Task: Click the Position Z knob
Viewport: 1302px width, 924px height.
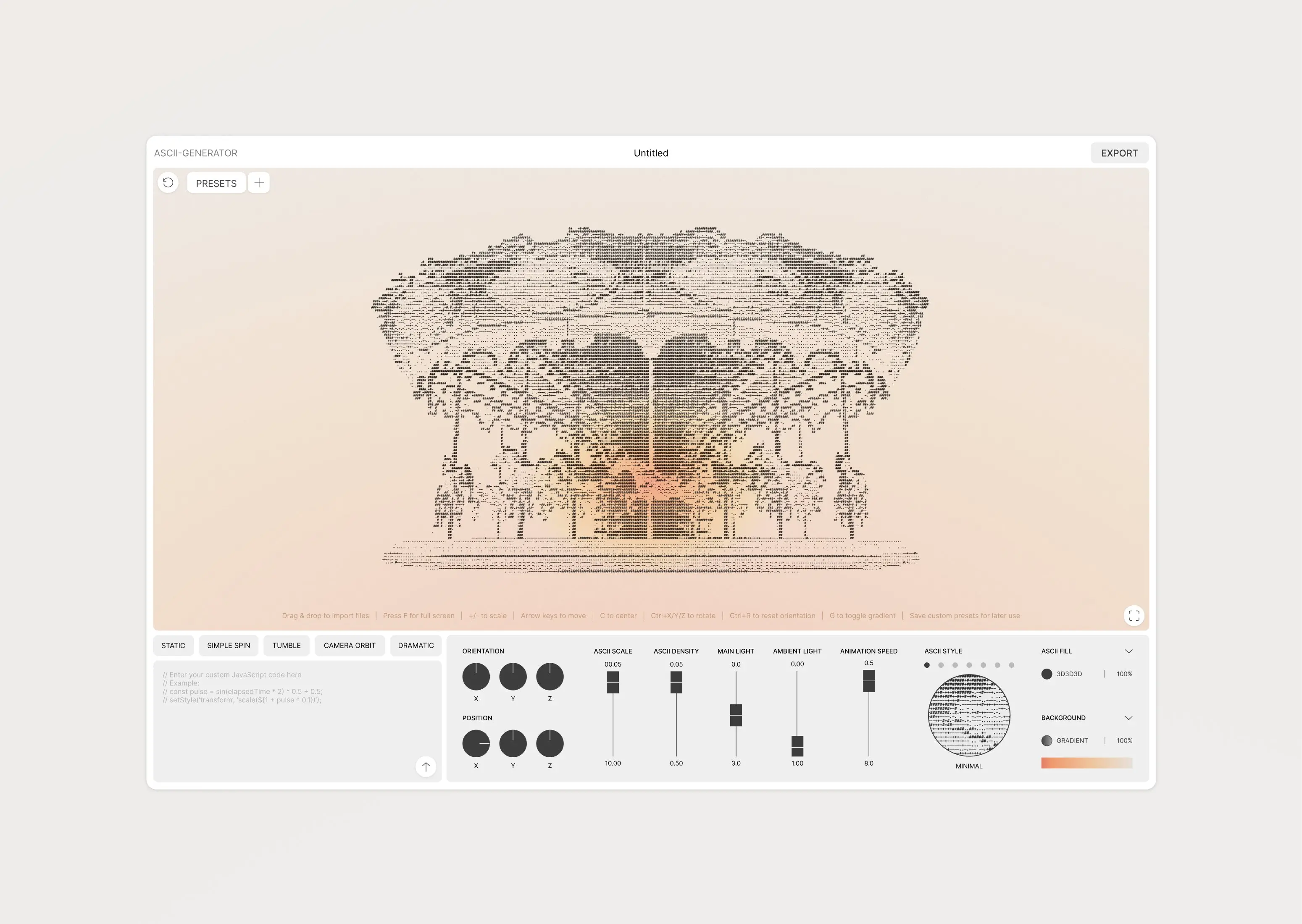Action: [550, 744]
